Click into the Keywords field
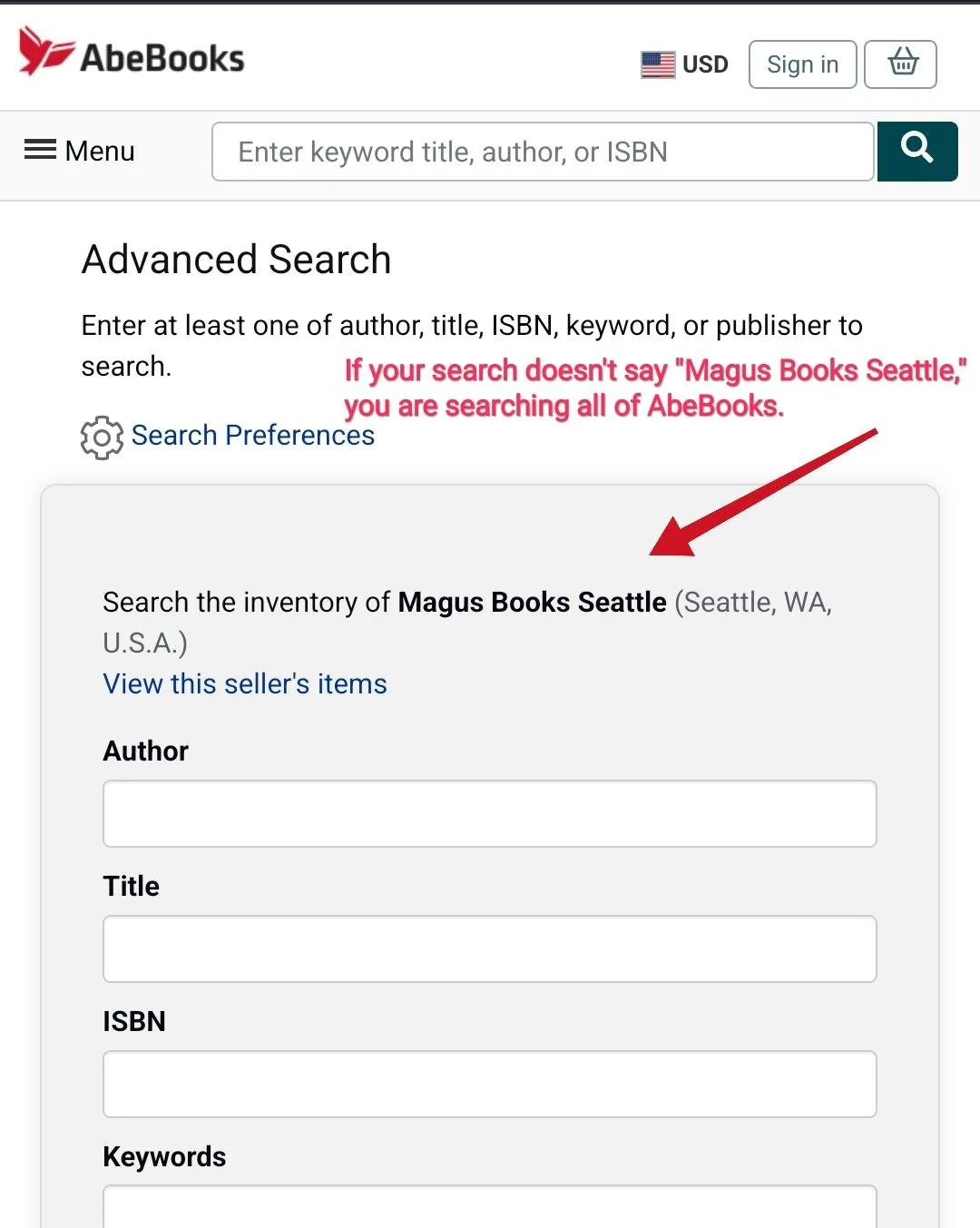The height and width of the screenshot is (1228, 980). [490, 1206]
